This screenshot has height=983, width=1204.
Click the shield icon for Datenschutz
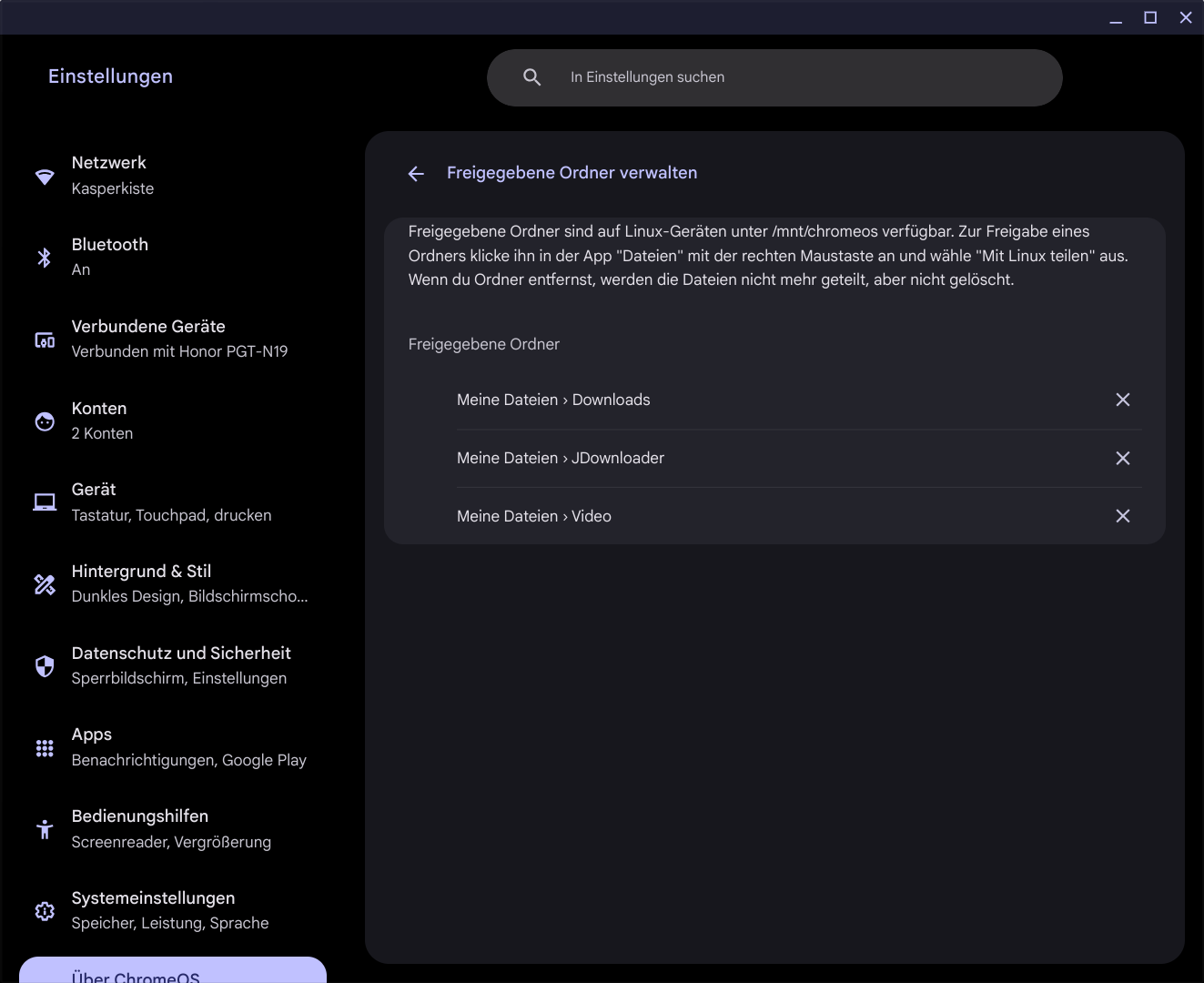(x=45, y=666)
